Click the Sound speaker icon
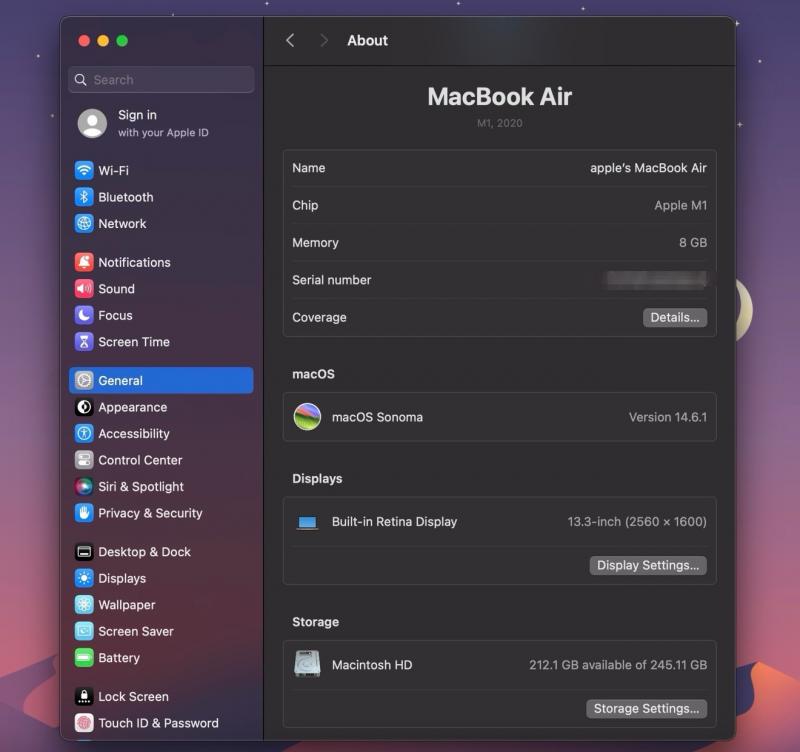This screenshot has height=752, width=800. (x=84, y=289)
